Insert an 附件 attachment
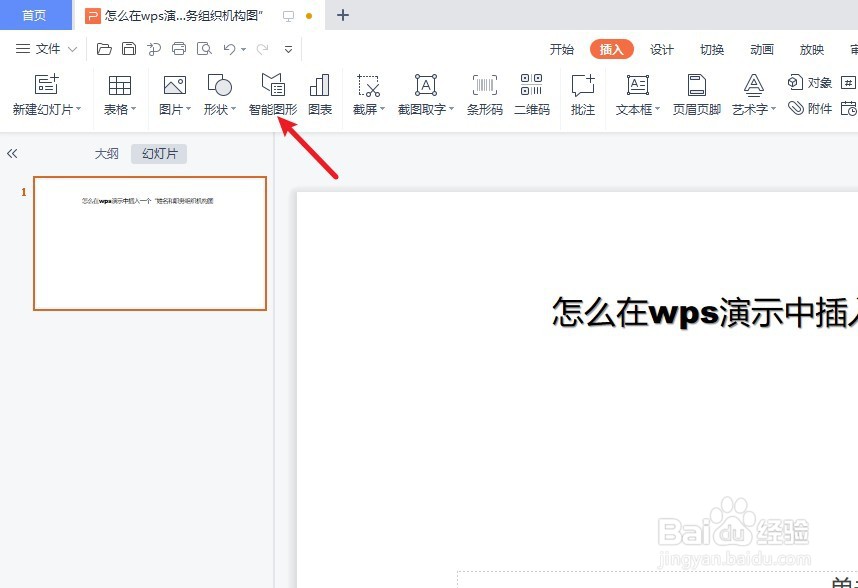 coord(810,108)
